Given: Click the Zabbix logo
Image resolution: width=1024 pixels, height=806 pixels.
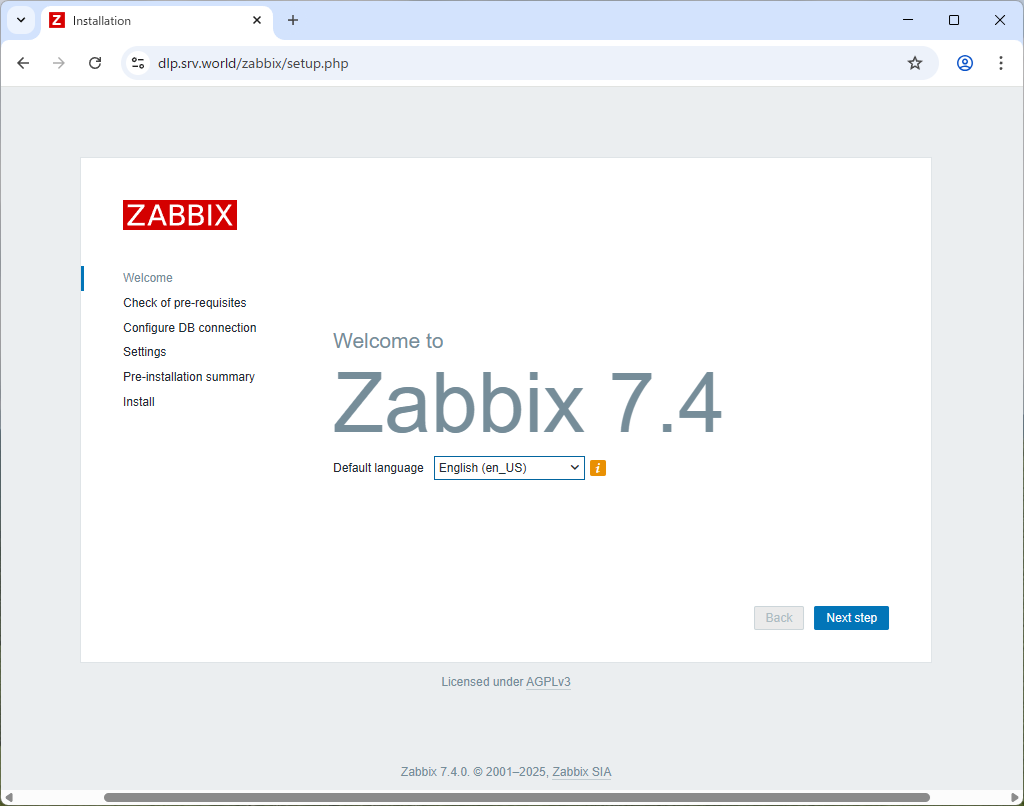Looking at the screenshot, I should 180,214.
